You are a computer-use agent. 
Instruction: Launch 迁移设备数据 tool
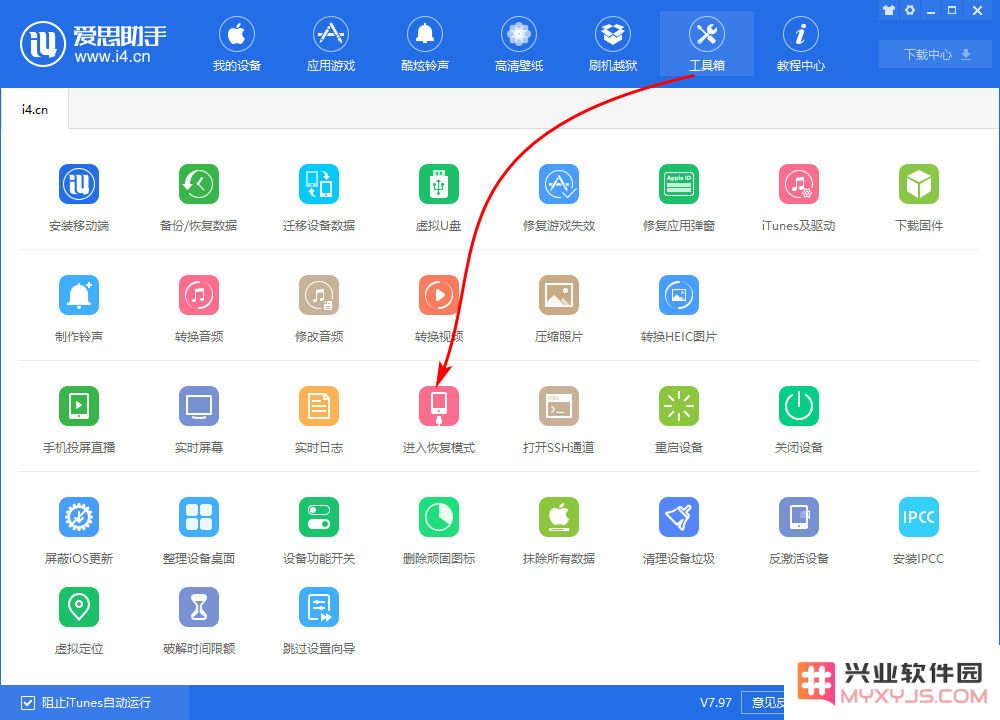[x=319, y=184]
